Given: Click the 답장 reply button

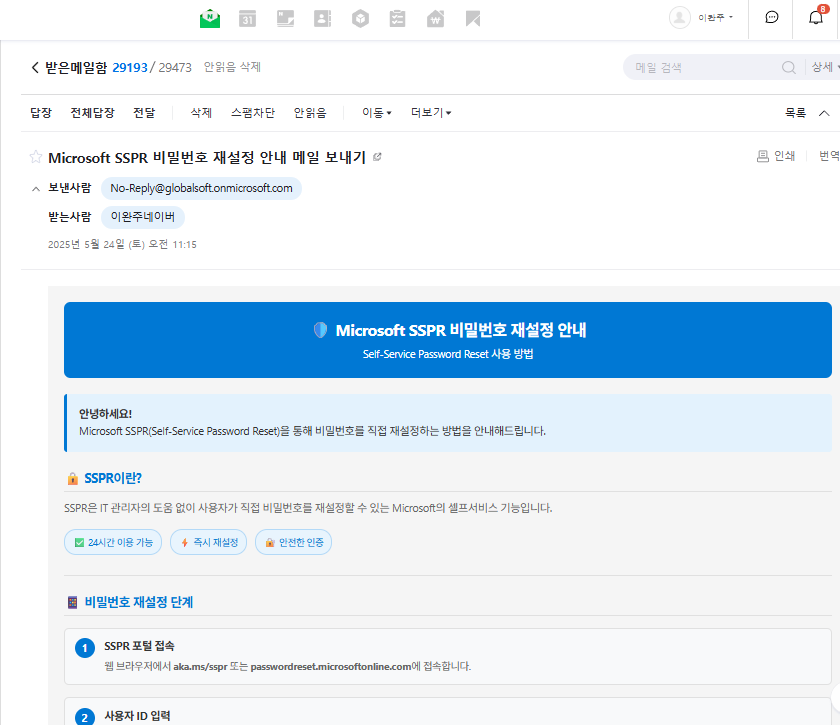Looking at the screenshot, I should coord(41,113).
